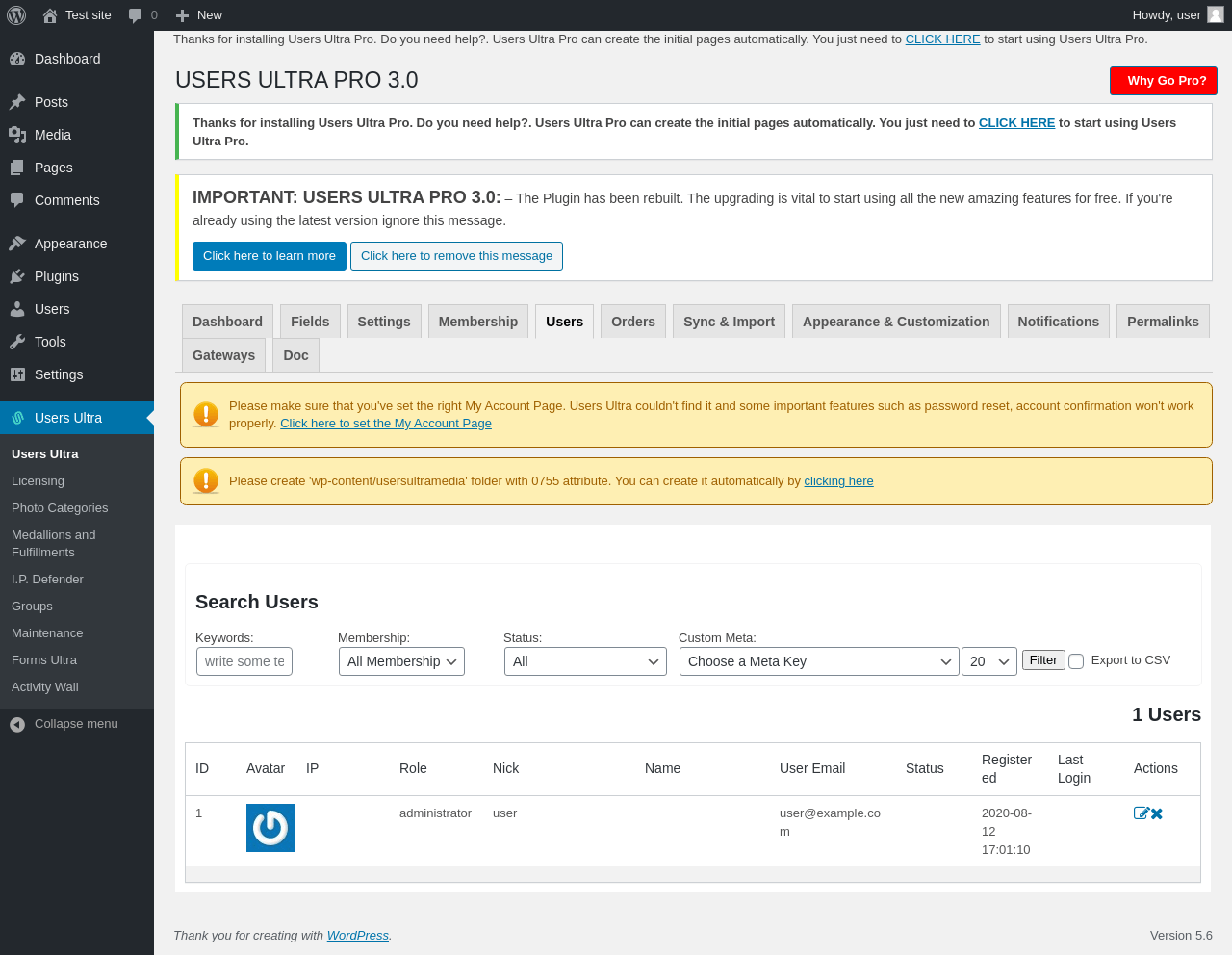
Task: Click the blue power avatar thumbnail
Action: click(x=270, y=828)
